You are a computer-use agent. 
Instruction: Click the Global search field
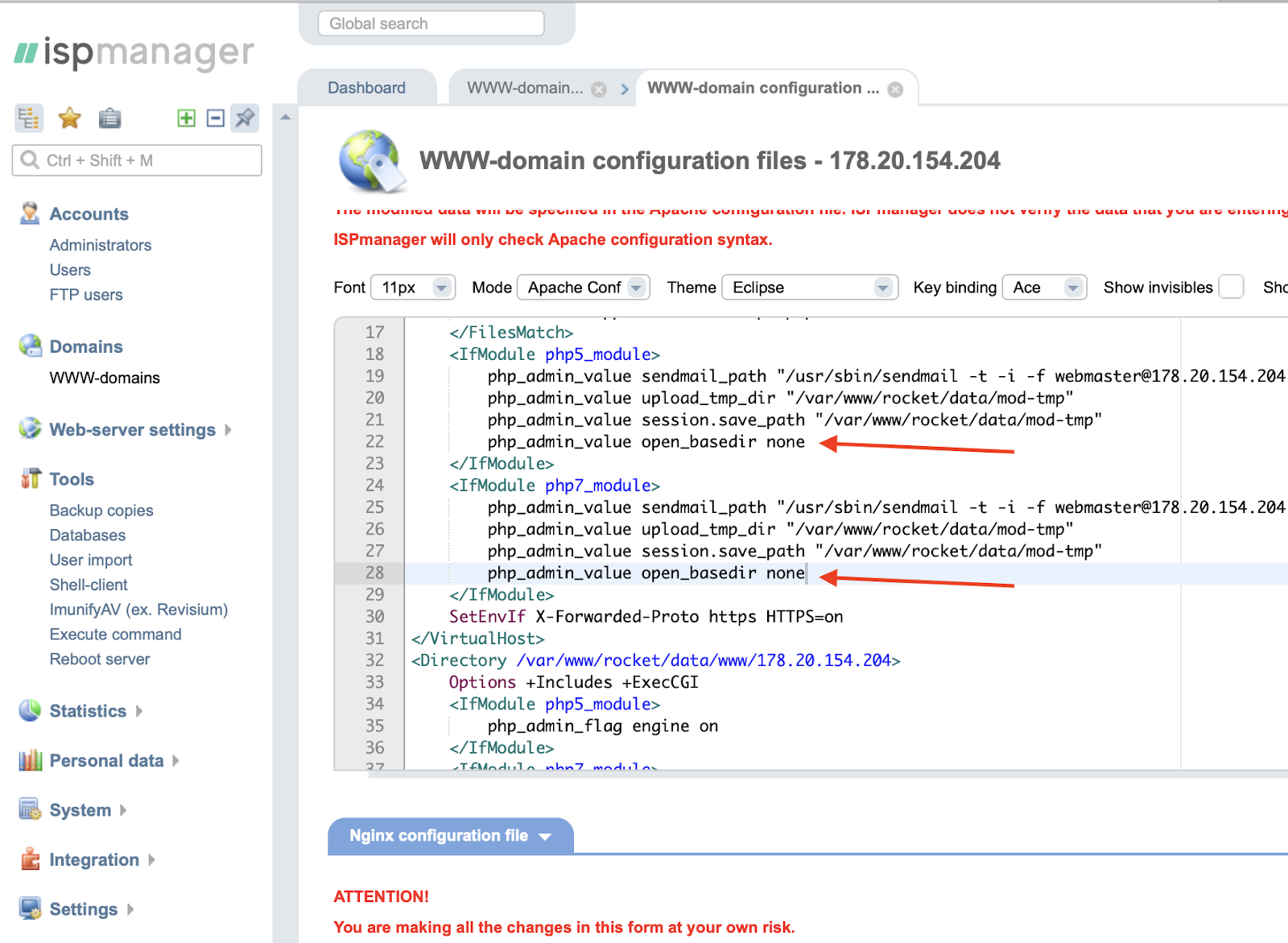pyautogui.click(x=431, y=23)
